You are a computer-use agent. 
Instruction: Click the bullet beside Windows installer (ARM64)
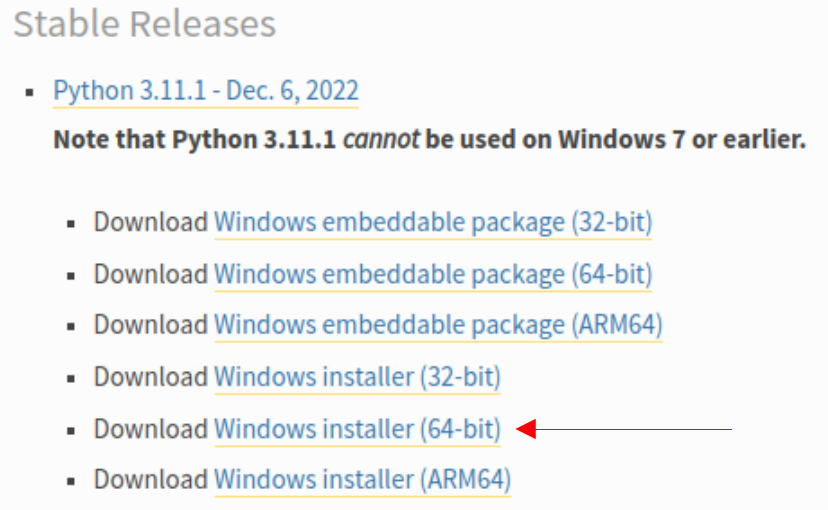[73, 482]
